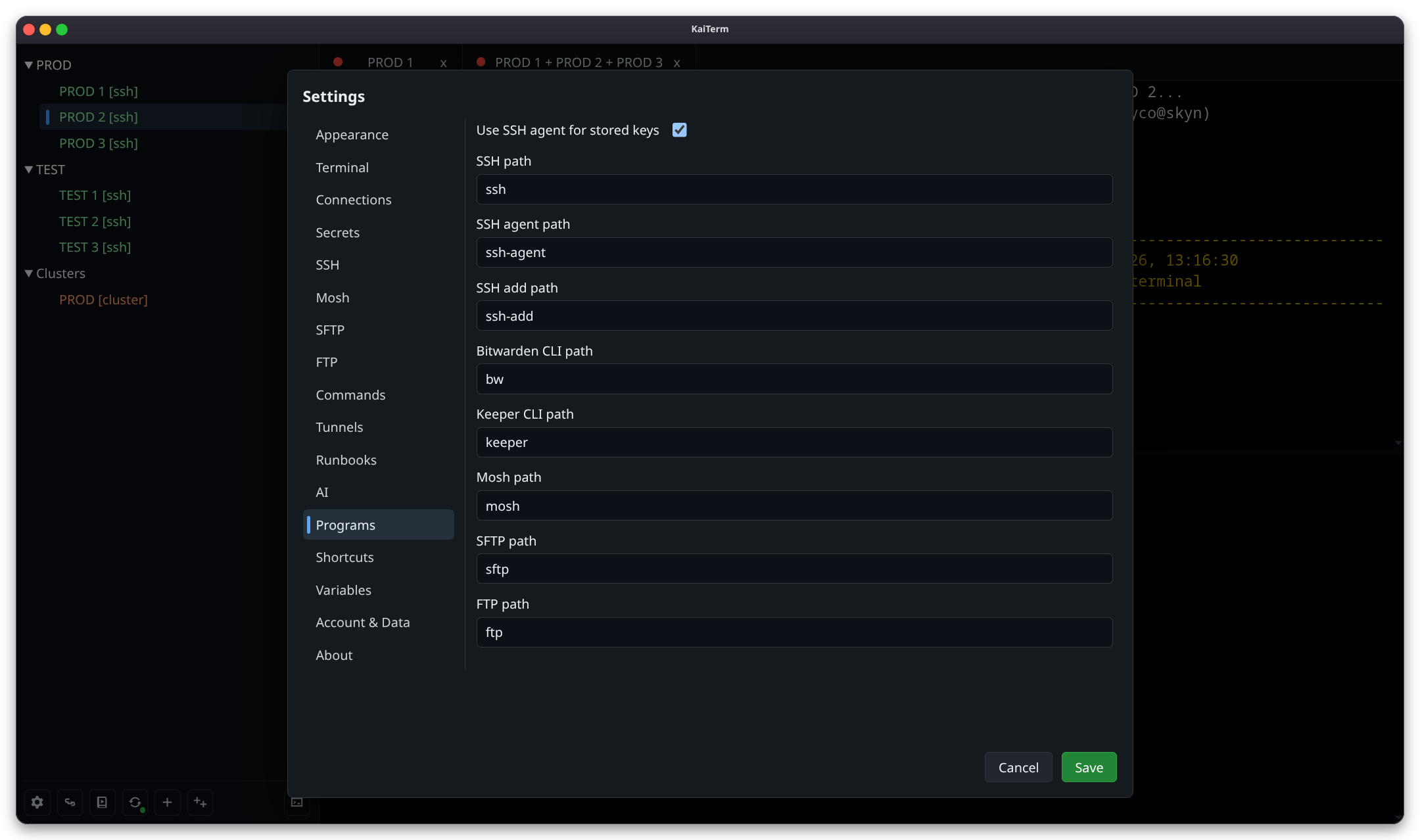The height and width of the screenshot is (840, 1420).
Task: Click the single plus add connection icon
Action: (167, 803)
